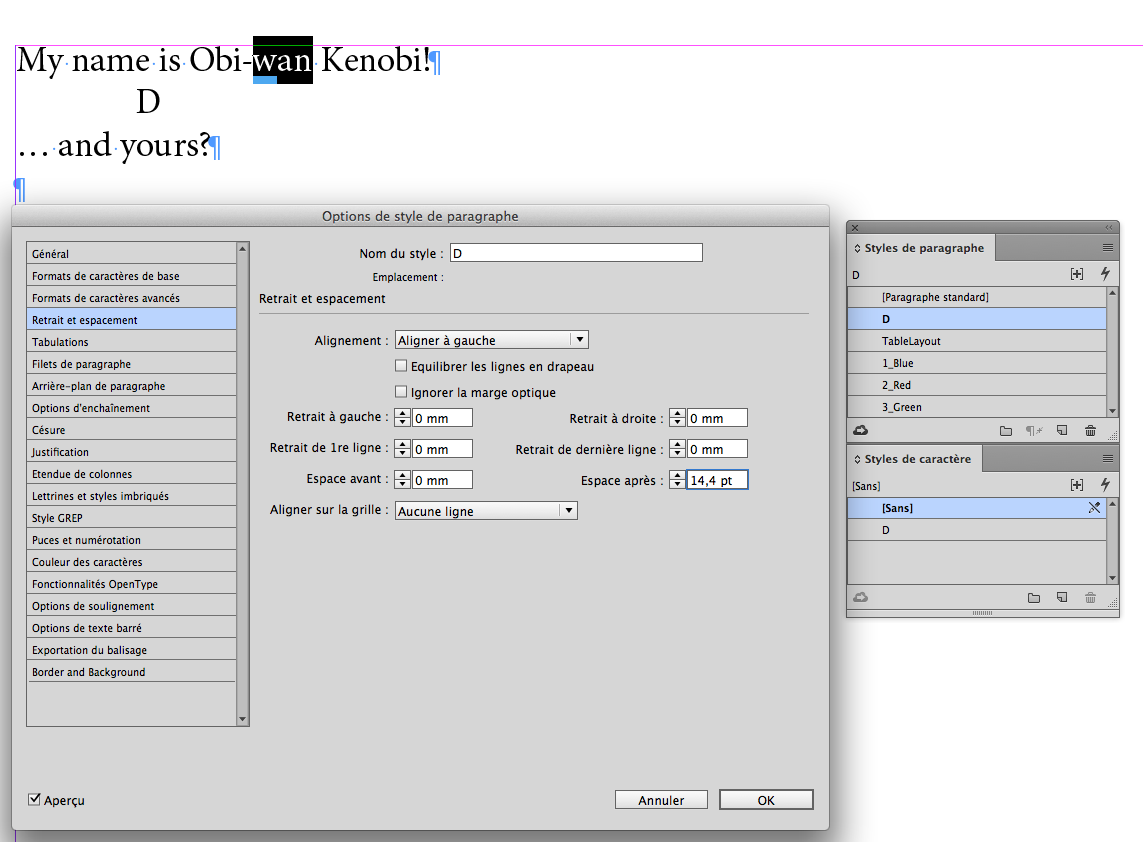This screenshot has height=842, width=1143.
Task: Select character style D in Styles de caractère
Action: point(977,530)
